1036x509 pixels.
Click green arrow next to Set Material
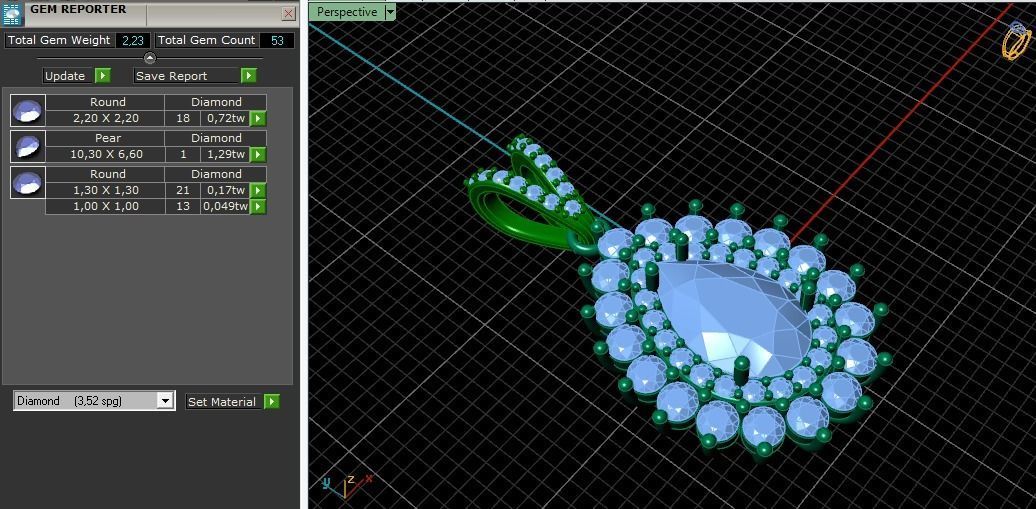click(x=272, y=402)
